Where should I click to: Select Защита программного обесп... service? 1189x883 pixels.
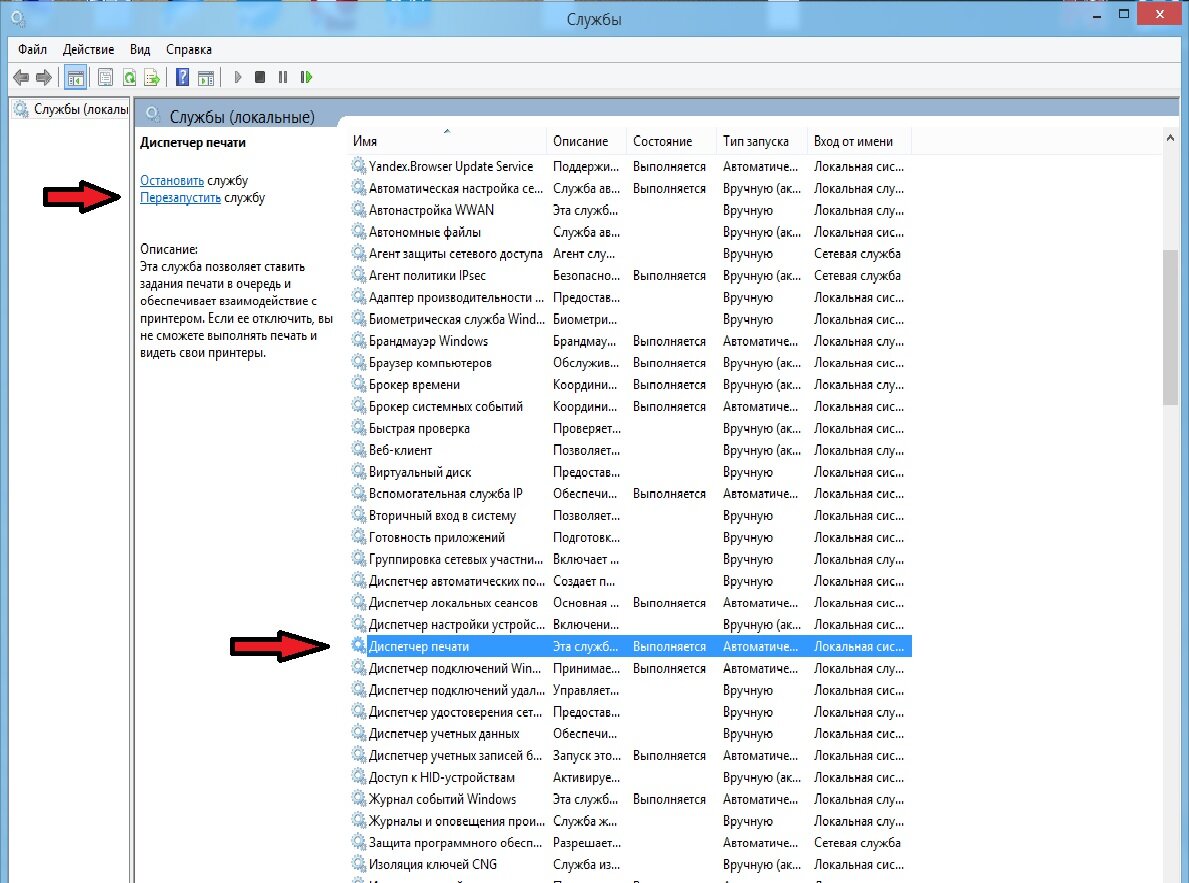click(630, 843)
